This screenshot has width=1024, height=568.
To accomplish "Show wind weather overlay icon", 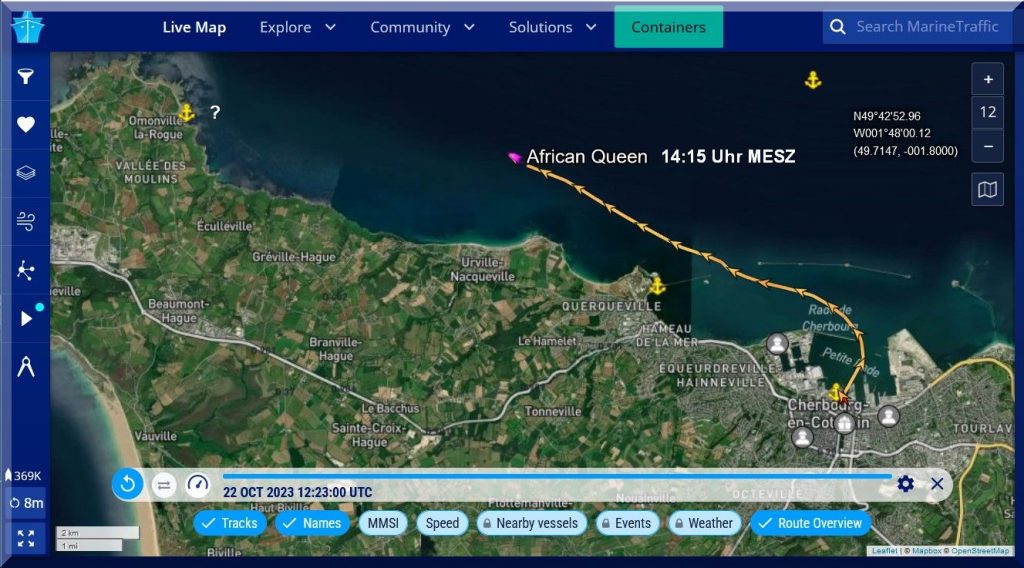I will [x=26, y=222].
